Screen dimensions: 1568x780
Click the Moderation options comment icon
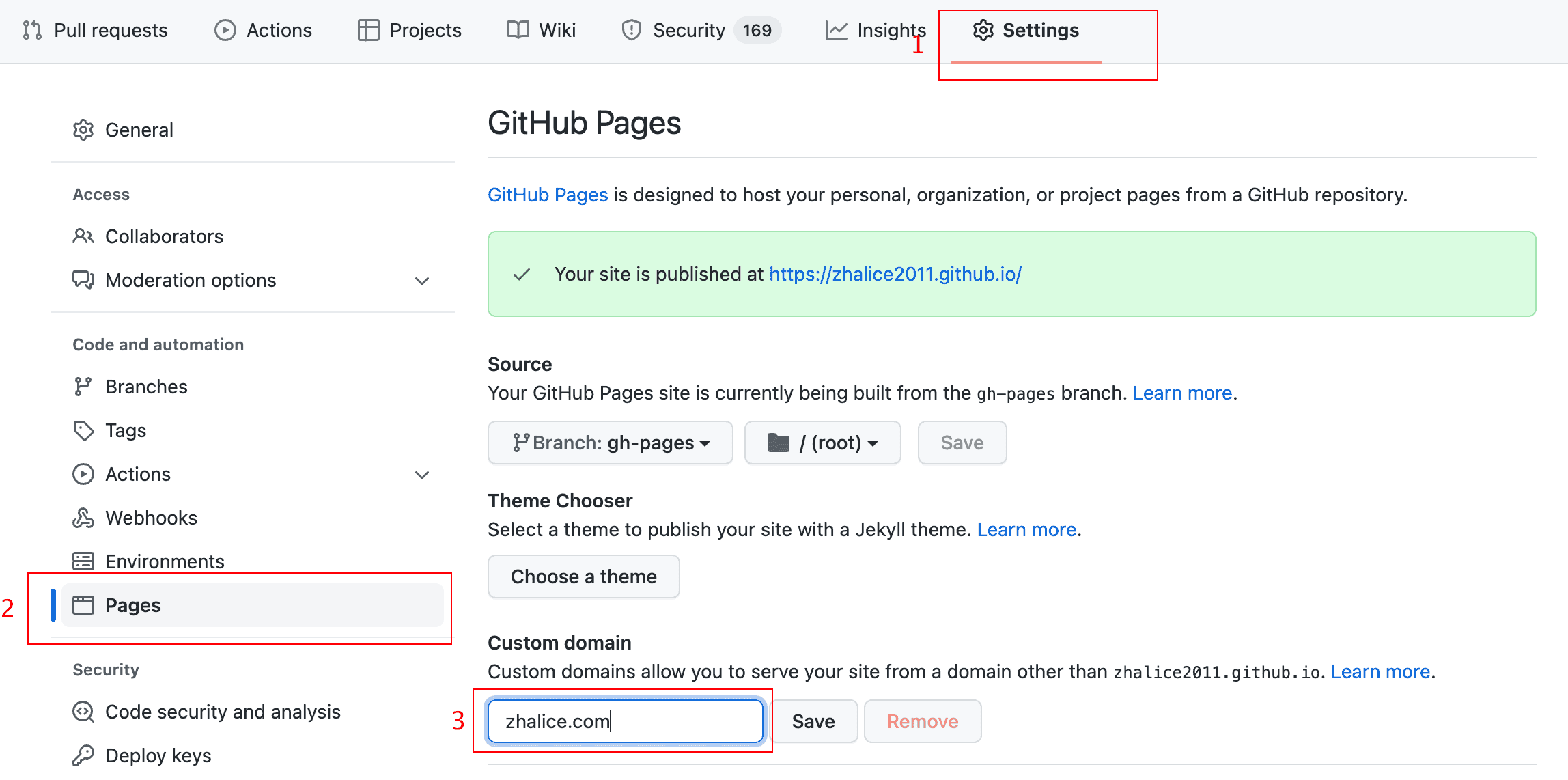point(83,280)
